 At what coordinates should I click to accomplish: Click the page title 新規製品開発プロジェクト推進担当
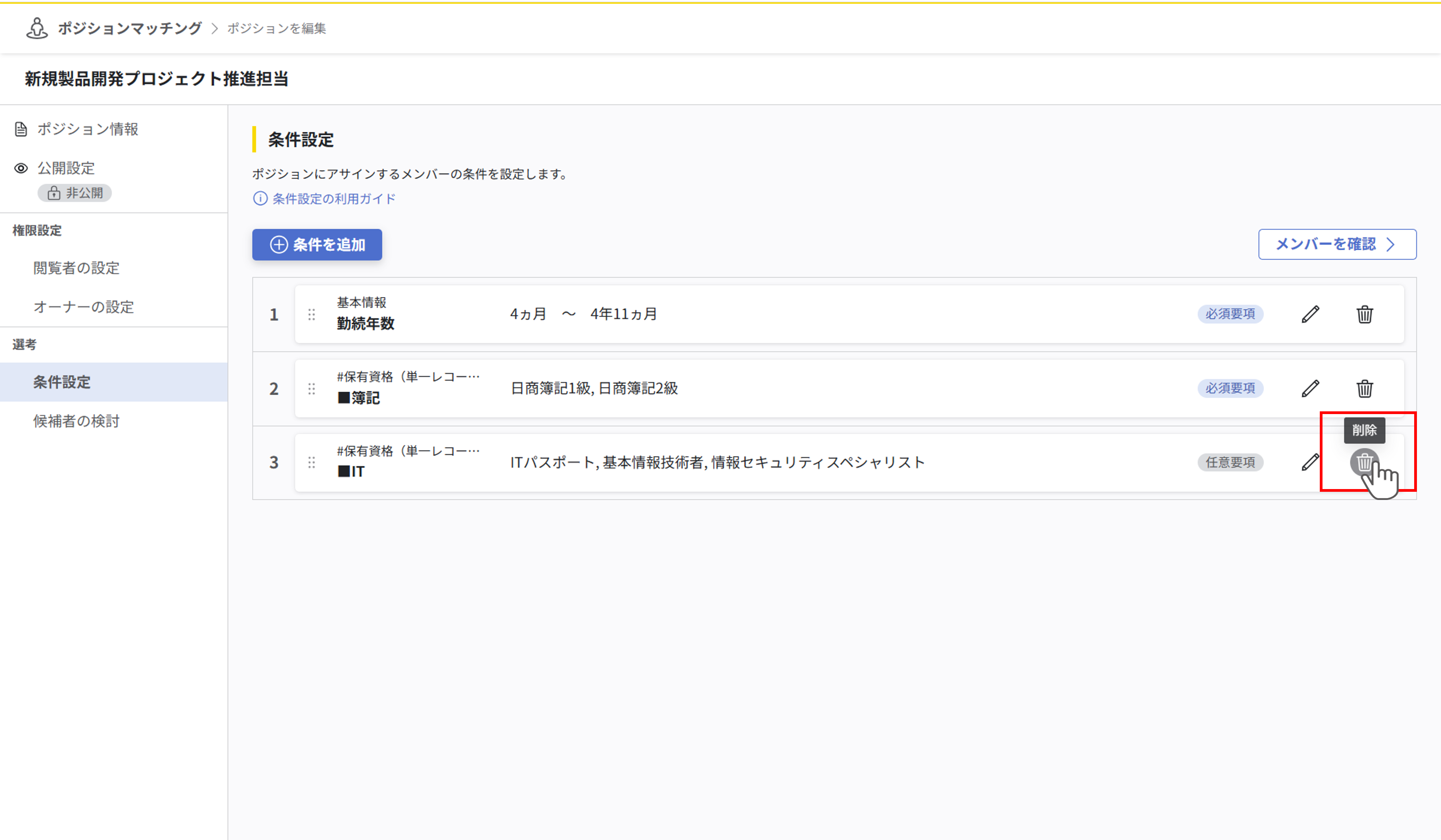[x=156, y=79]
